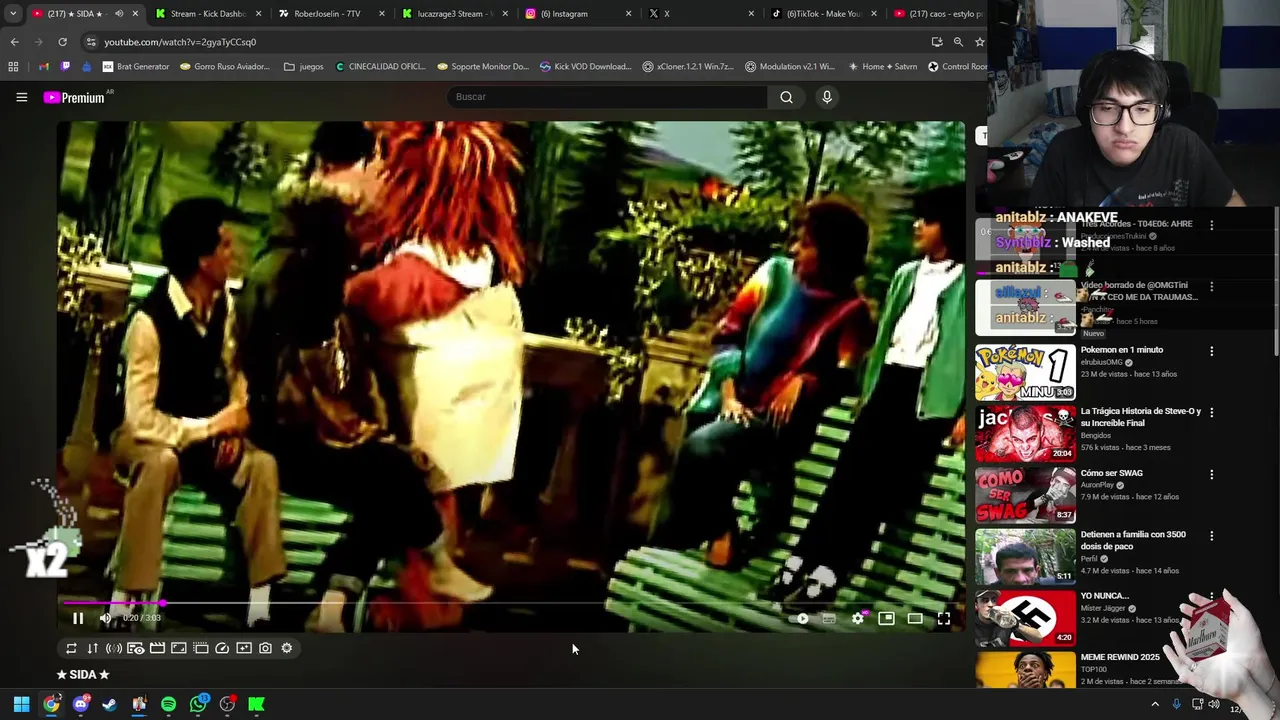
Task: Click the zoom magnifier in address bar
Action: (x=958, y=42)
